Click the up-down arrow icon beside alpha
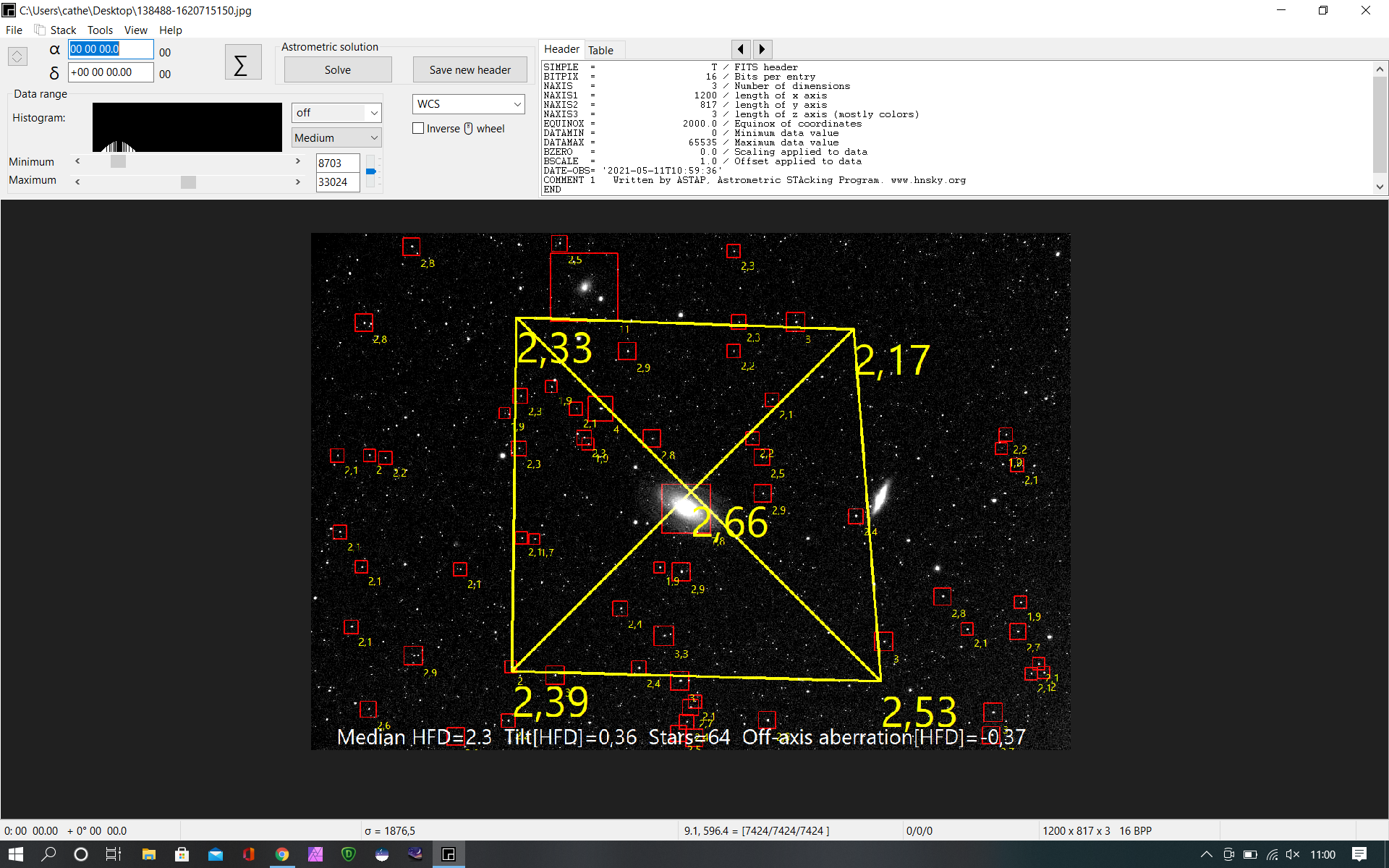Screen dimensions: 1389x868 [17, 56]
